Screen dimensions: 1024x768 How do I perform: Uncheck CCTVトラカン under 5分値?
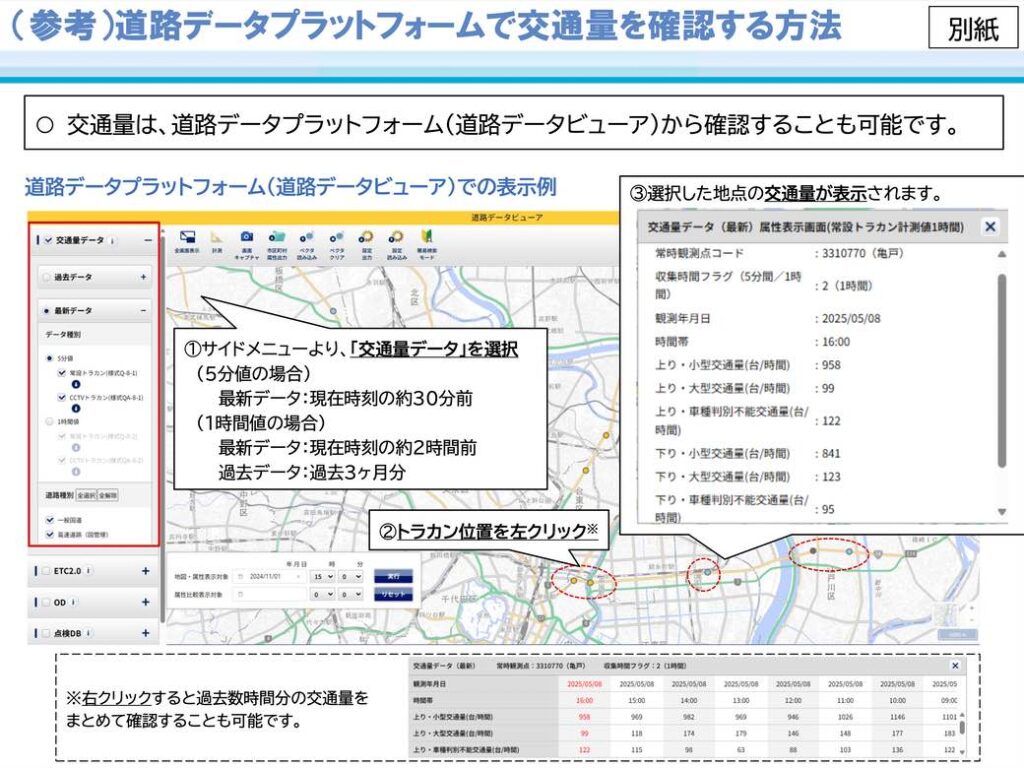(x=61, y=397)
